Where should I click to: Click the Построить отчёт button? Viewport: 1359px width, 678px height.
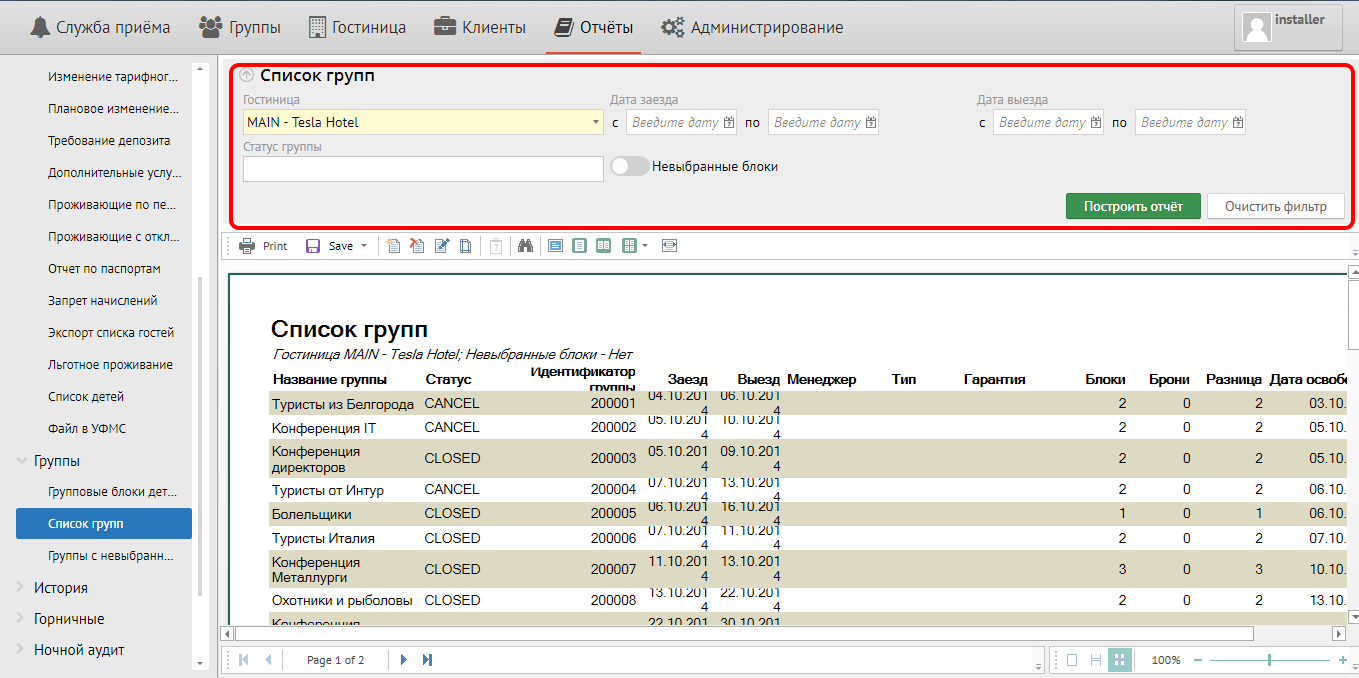tap(1133, 207)
